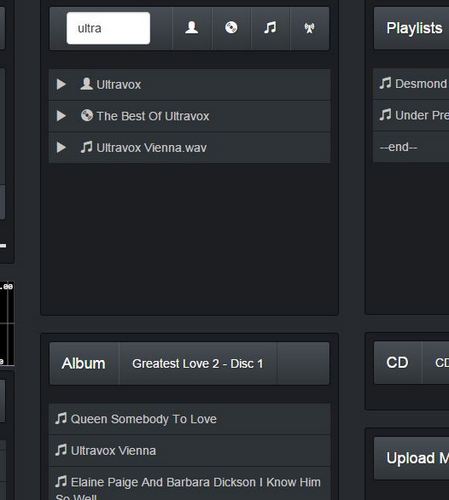
Task: Filter search by radio antenna icon
Action: click(x=309, y=28)
